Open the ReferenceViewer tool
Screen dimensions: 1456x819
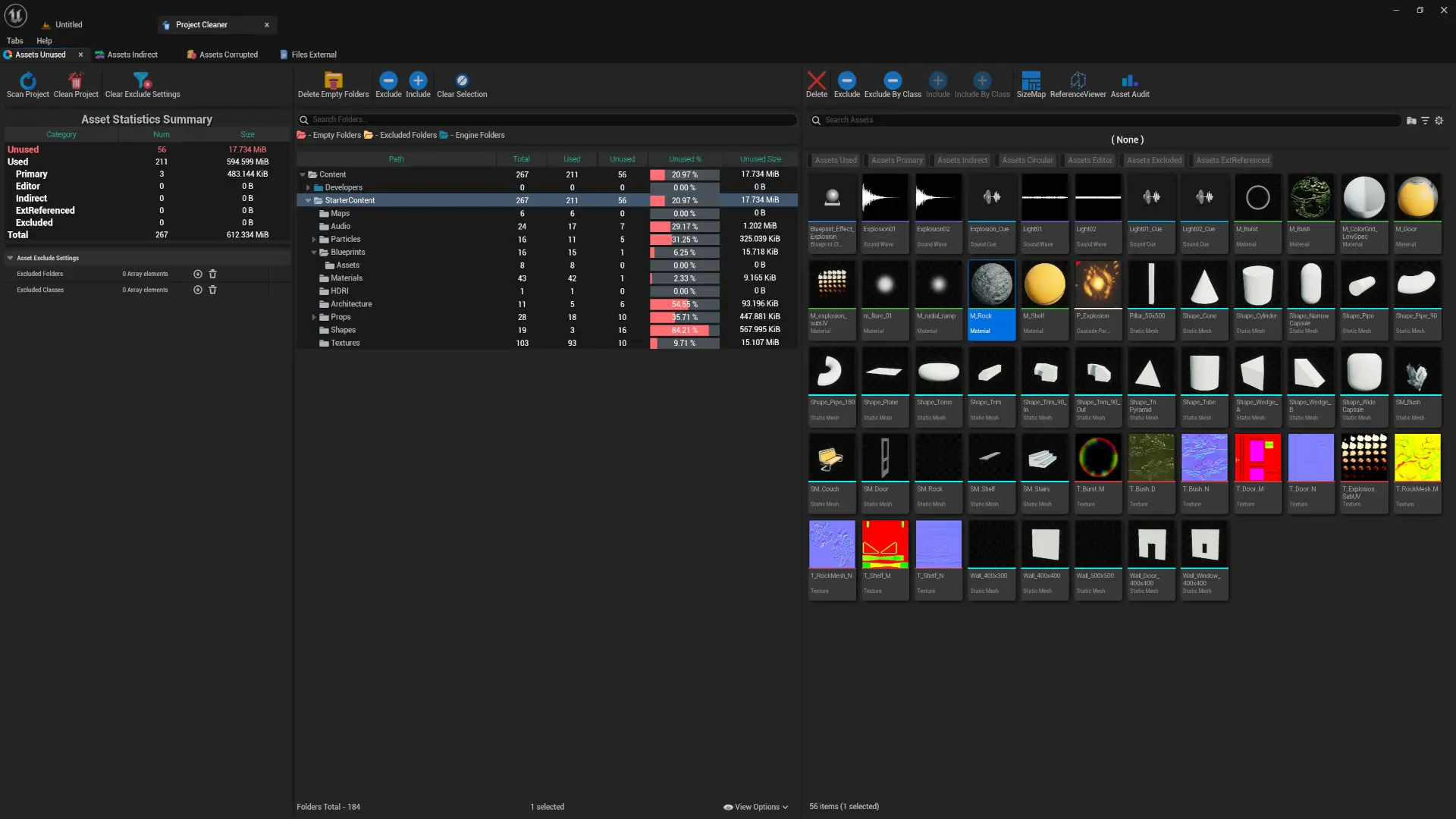[1078, 81]
